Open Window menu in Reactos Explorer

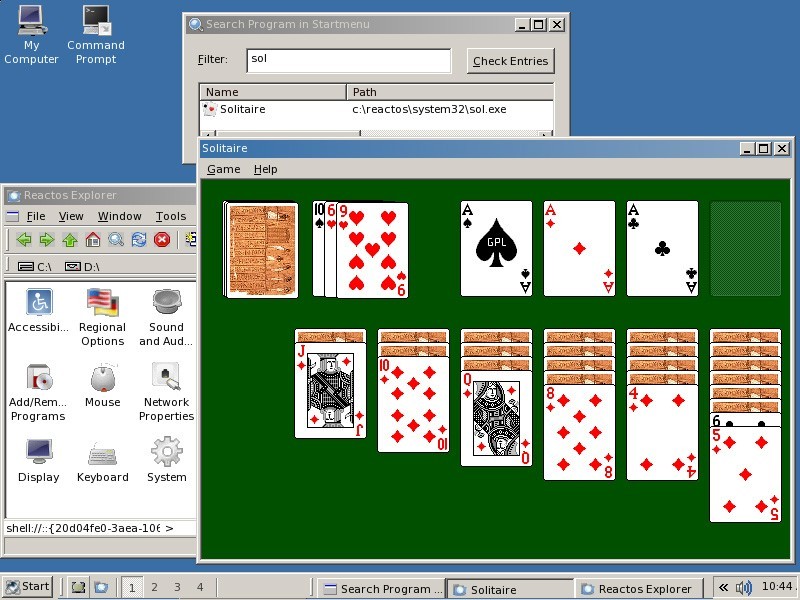tap(119, 216)
